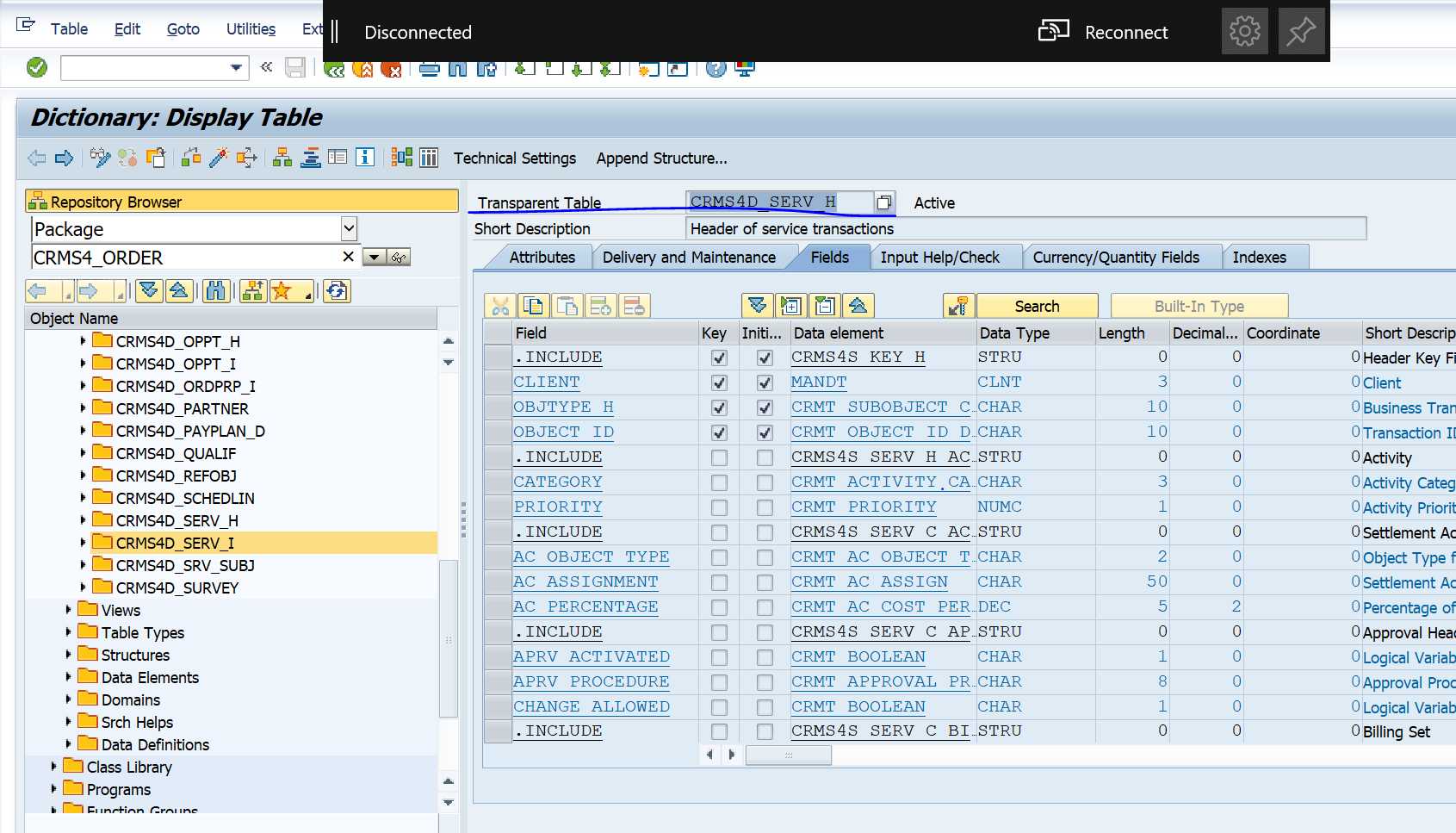Click Collapse Include icon in Fields toolbar

824,306
